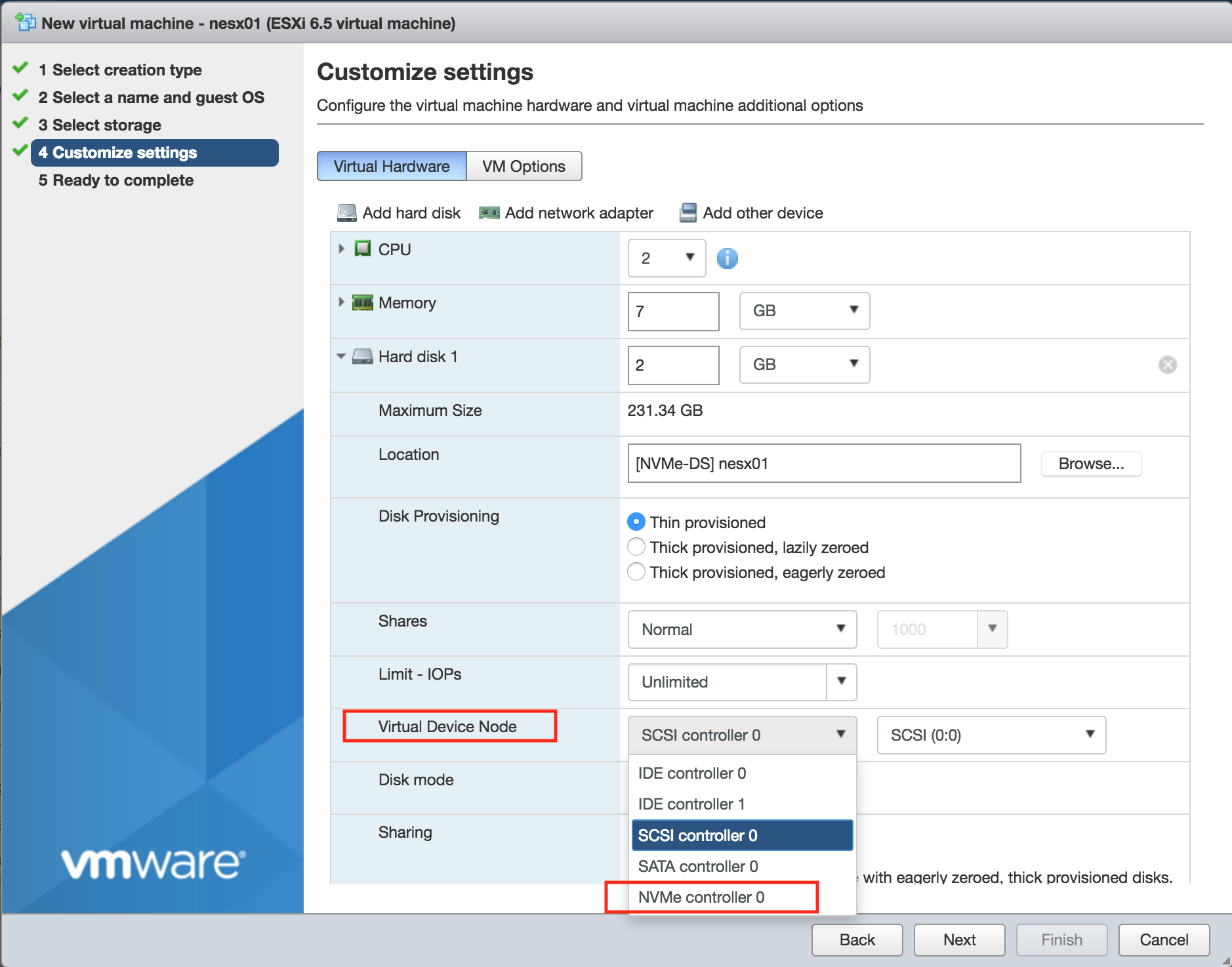Choose IDE controller 0 from list

742,773
